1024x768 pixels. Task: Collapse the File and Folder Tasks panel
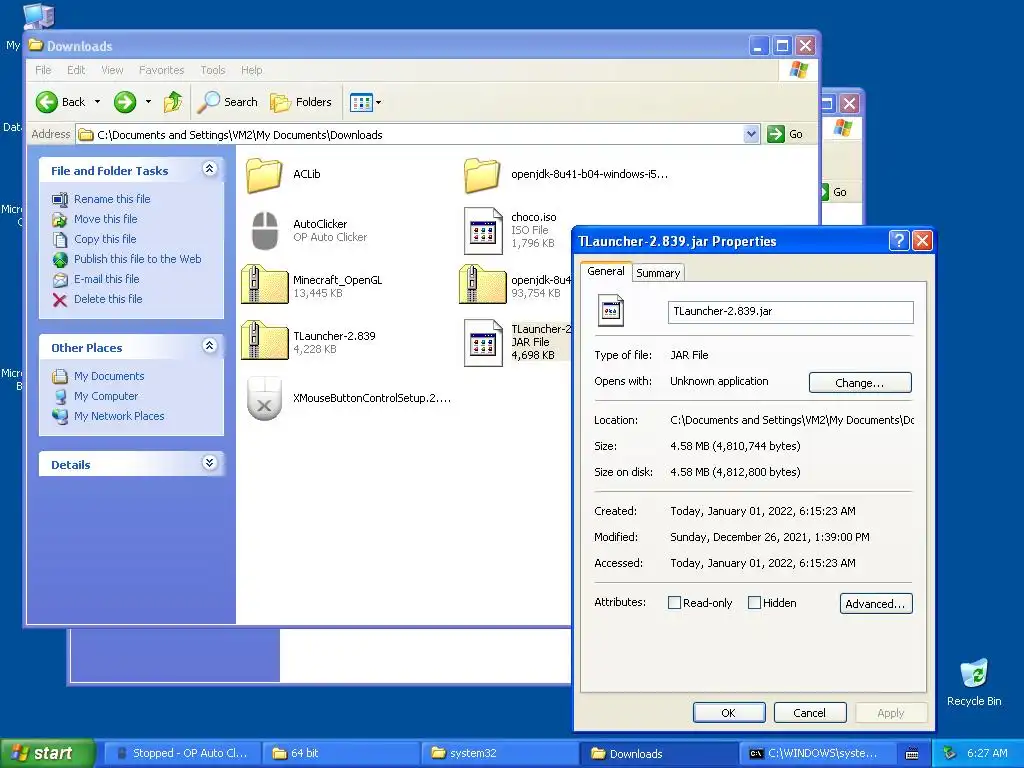[209, 169]
